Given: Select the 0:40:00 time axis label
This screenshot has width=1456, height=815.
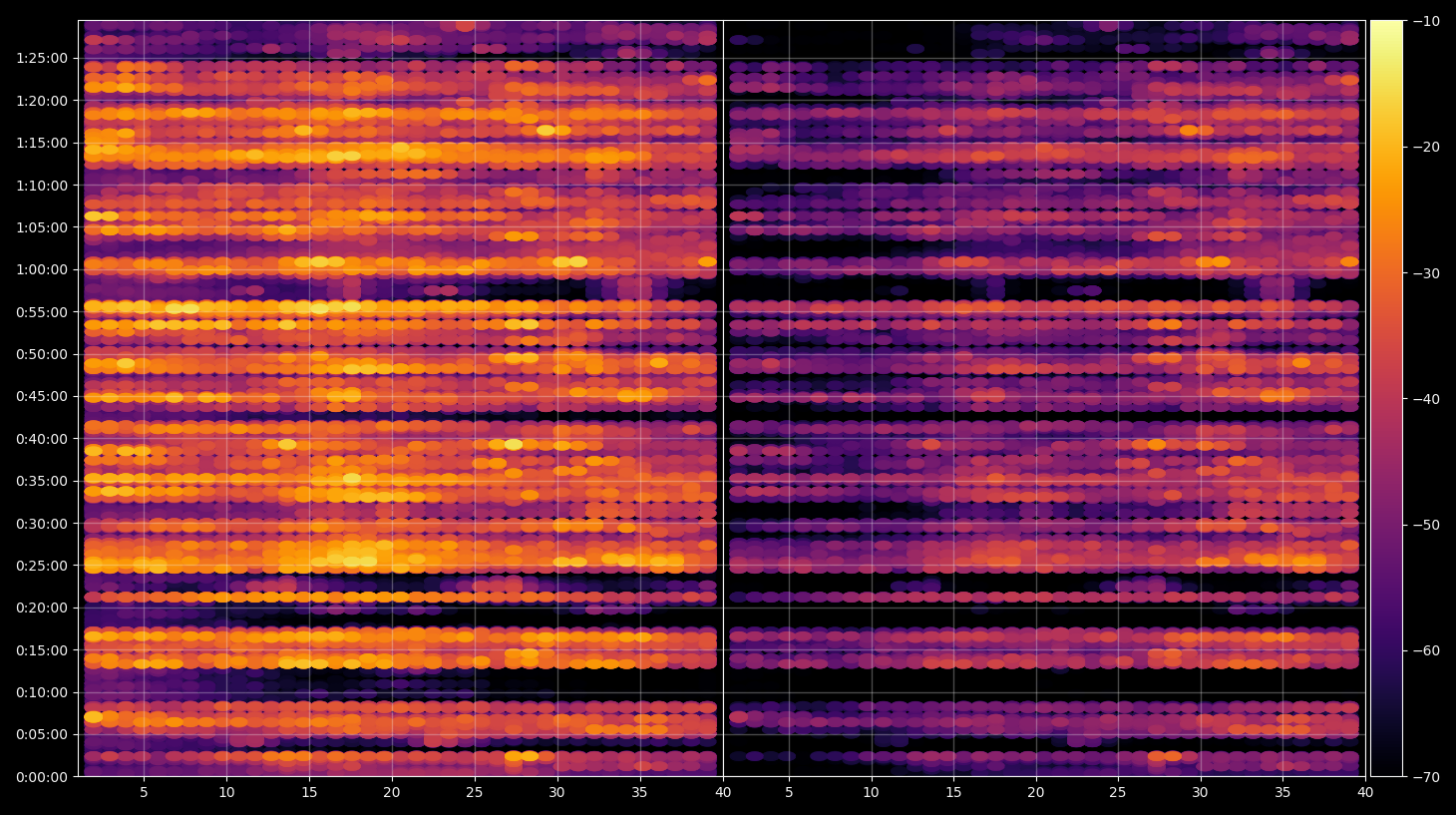Looking at the screenshot, I should click(x=42, y=439).
